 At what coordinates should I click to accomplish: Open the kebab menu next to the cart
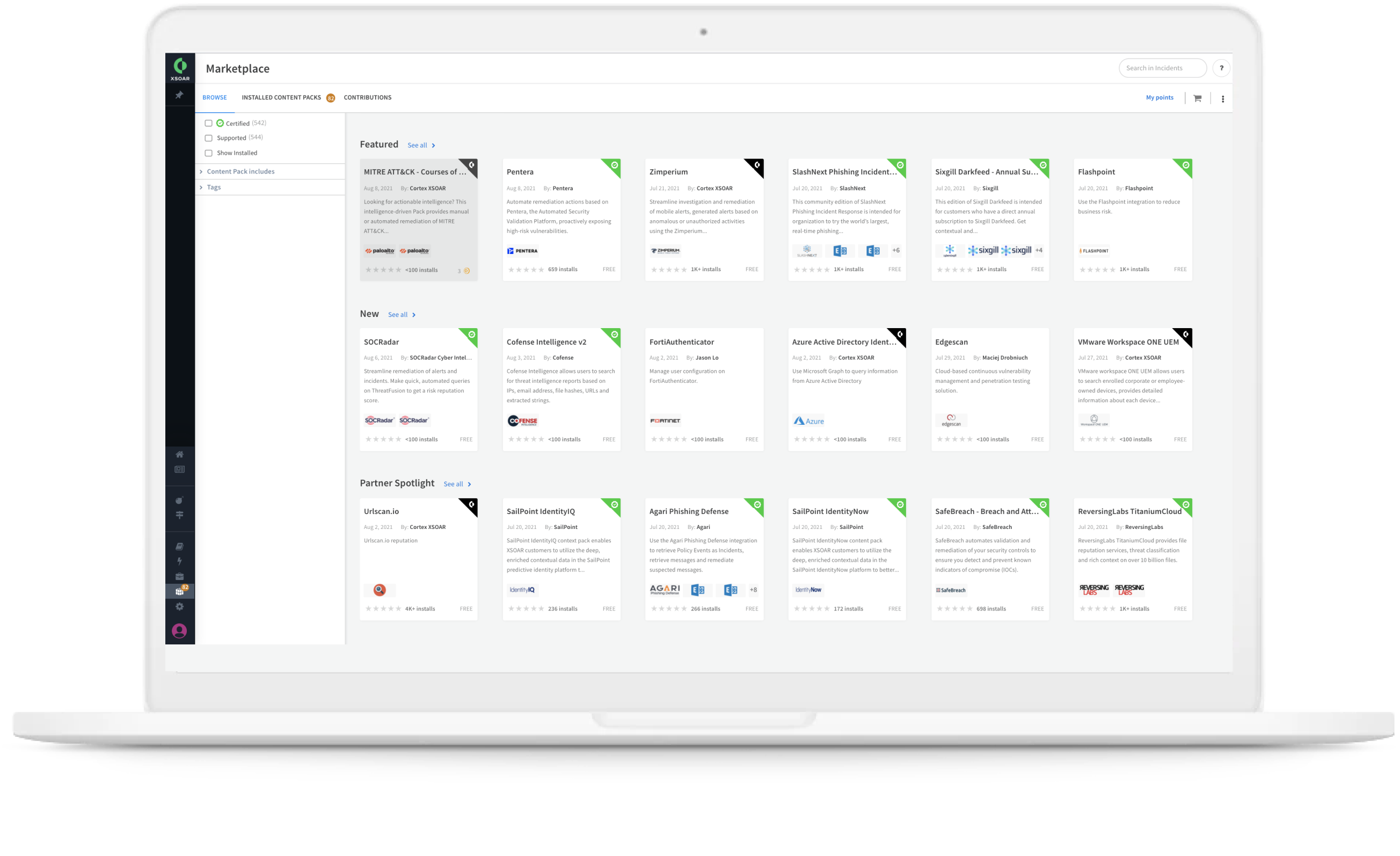click(1223, 98)
